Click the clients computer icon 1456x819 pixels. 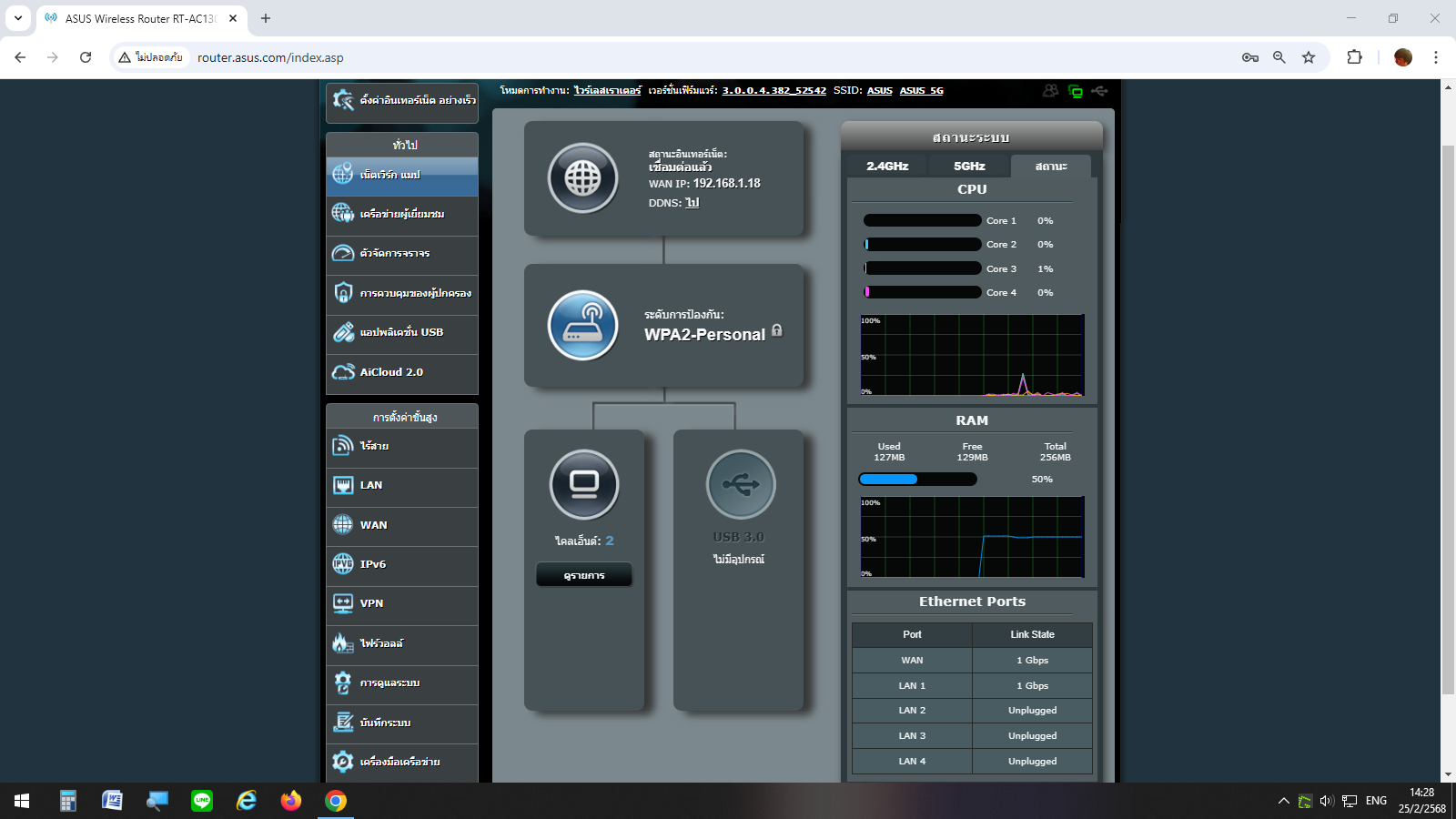583,484
